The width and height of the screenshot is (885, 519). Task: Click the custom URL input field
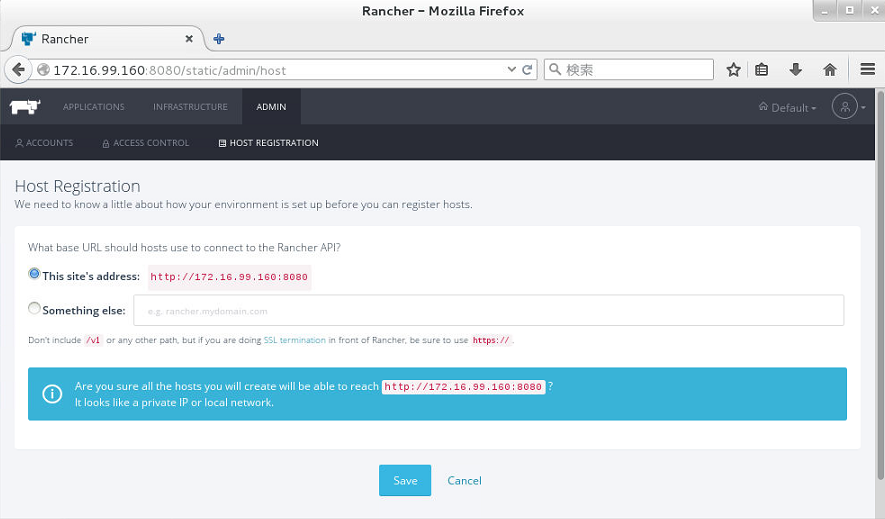489,310
